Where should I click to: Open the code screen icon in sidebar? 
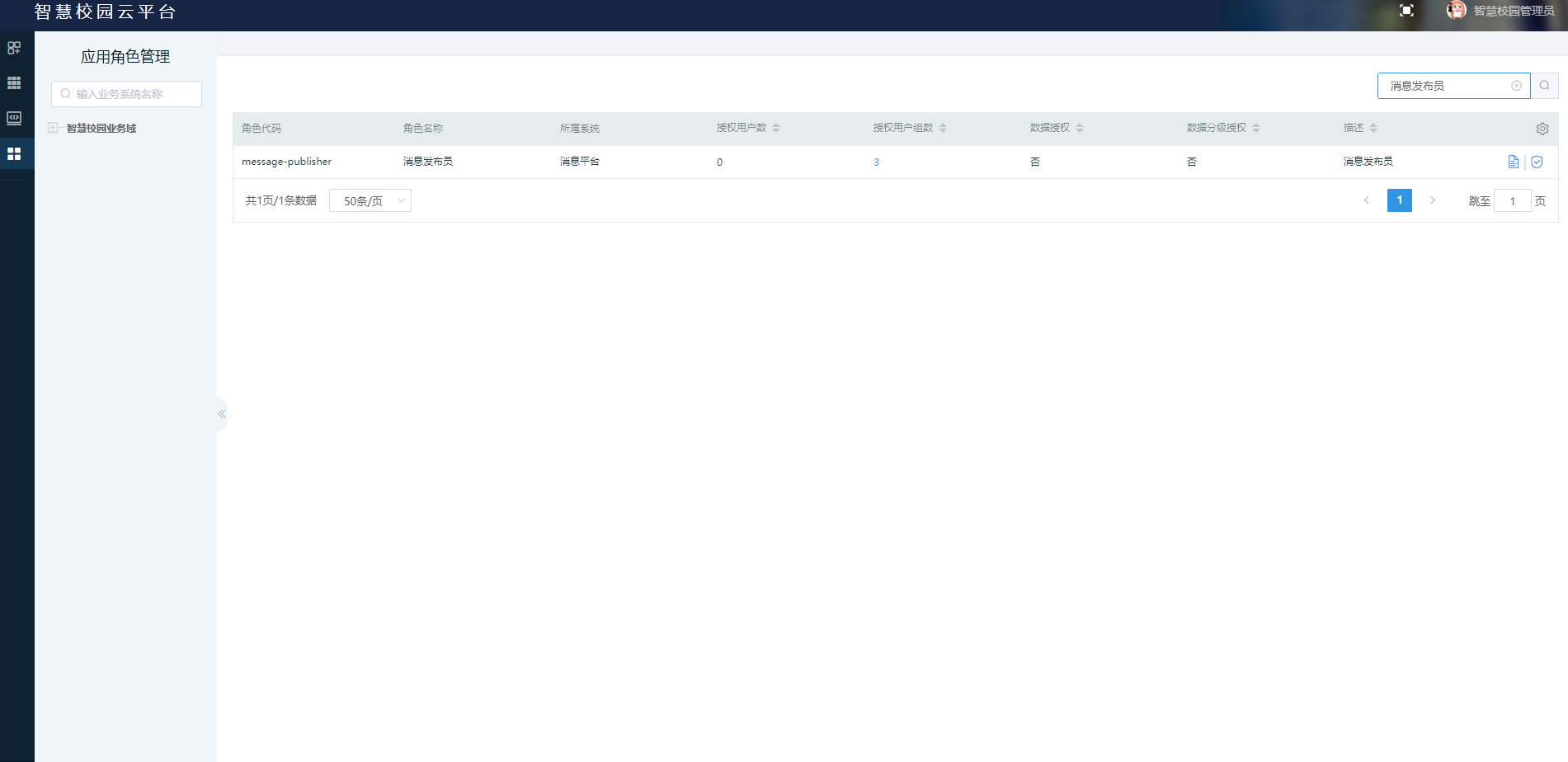(14, 118)
